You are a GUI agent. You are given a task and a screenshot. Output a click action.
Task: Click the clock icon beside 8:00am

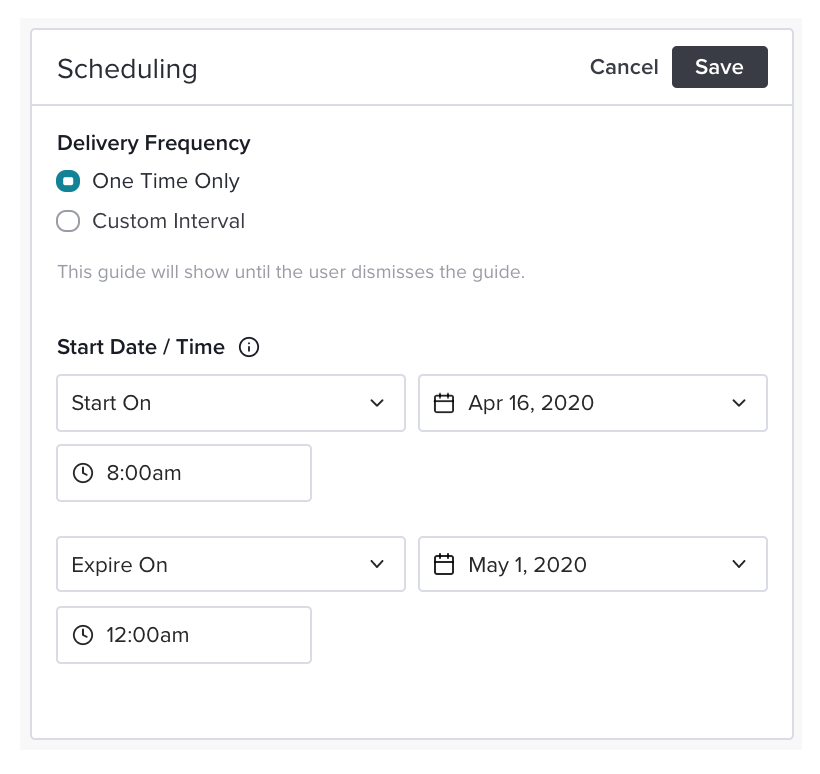click(x=83, y=473)
